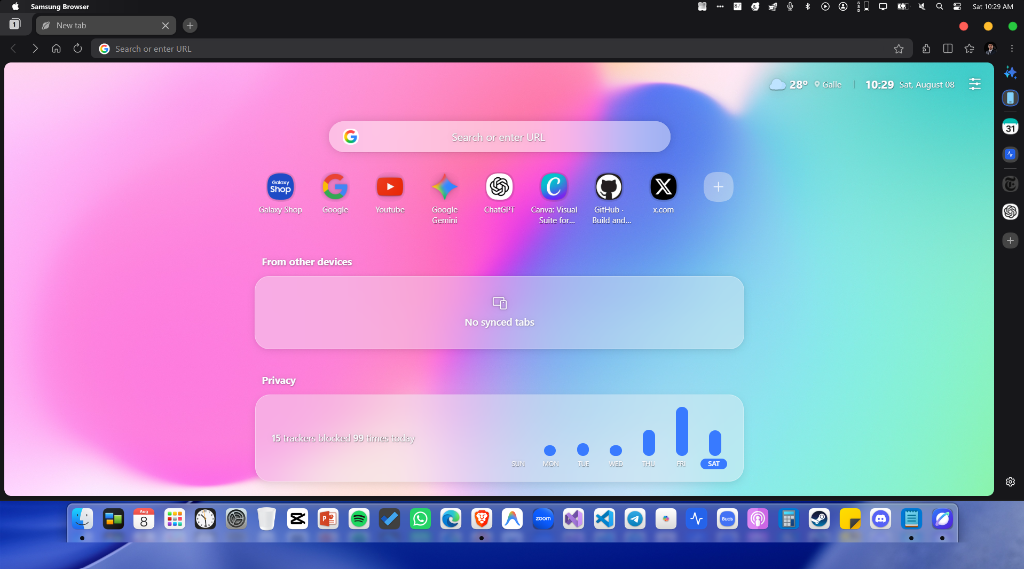Open Steam from the dock
The width and height of the screenshot is (1024, 569).
coord(819,519)
